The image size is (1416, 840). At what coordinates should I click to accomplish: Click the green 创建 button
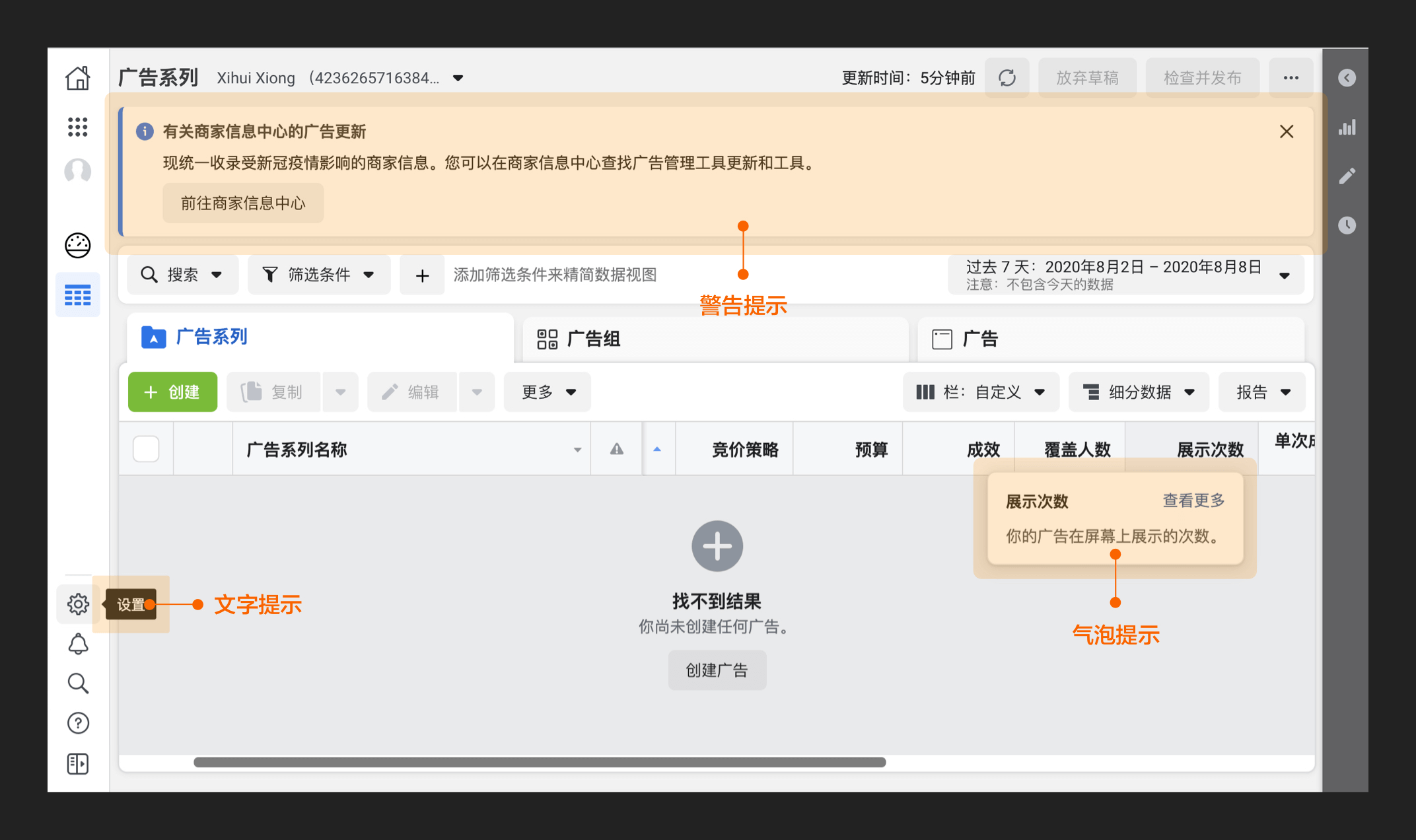point(172,392)
